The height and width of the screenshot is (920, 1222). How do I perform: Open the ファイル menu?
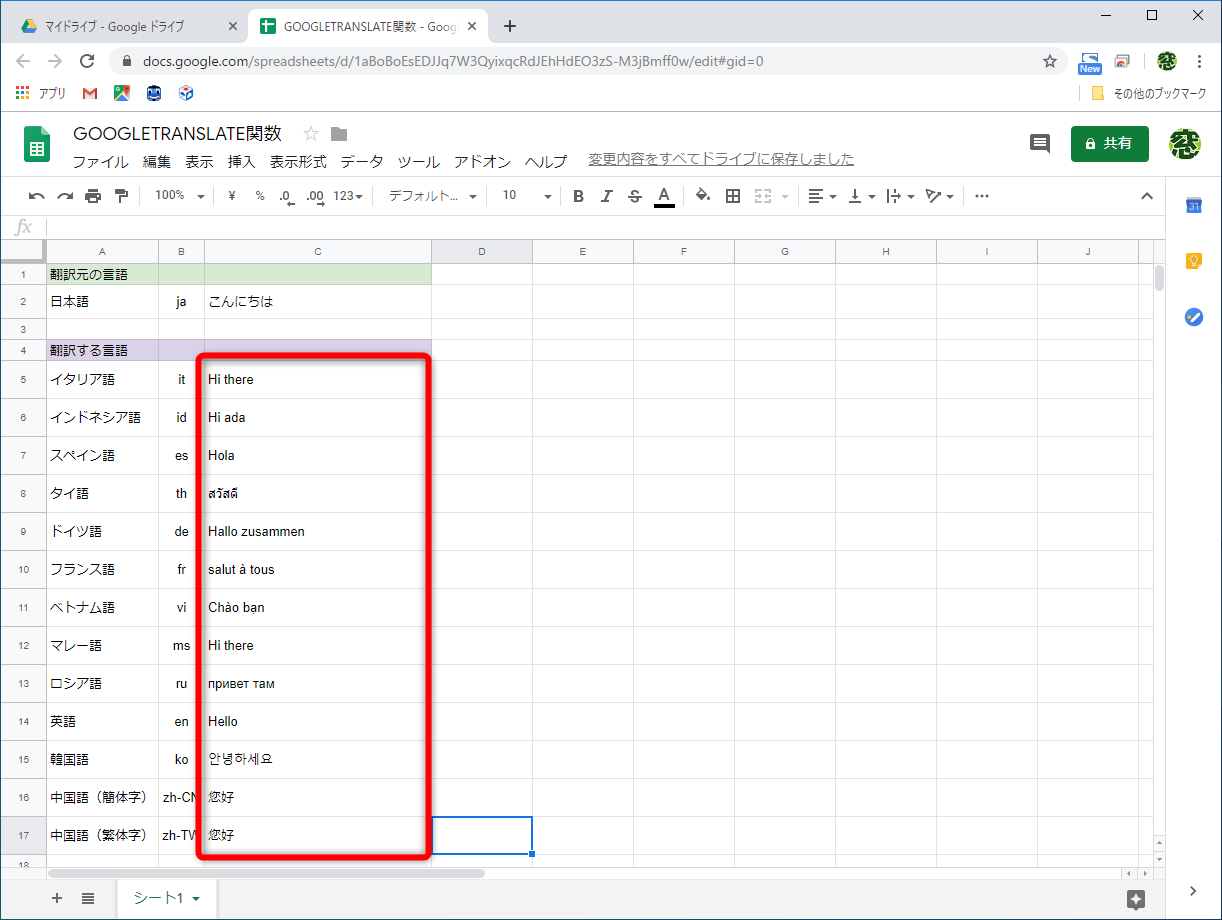(100, 161)
